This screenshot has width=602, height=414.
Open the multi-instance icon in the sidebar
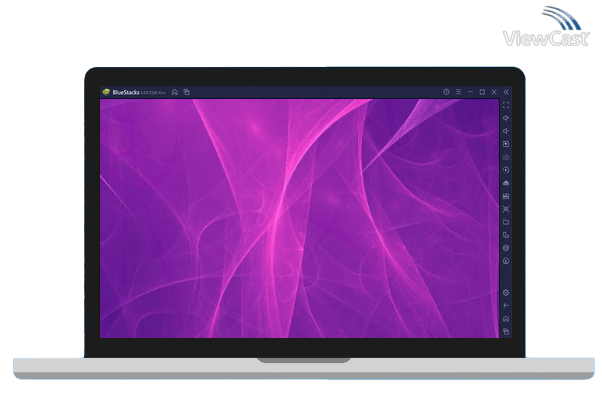(506, 235)
